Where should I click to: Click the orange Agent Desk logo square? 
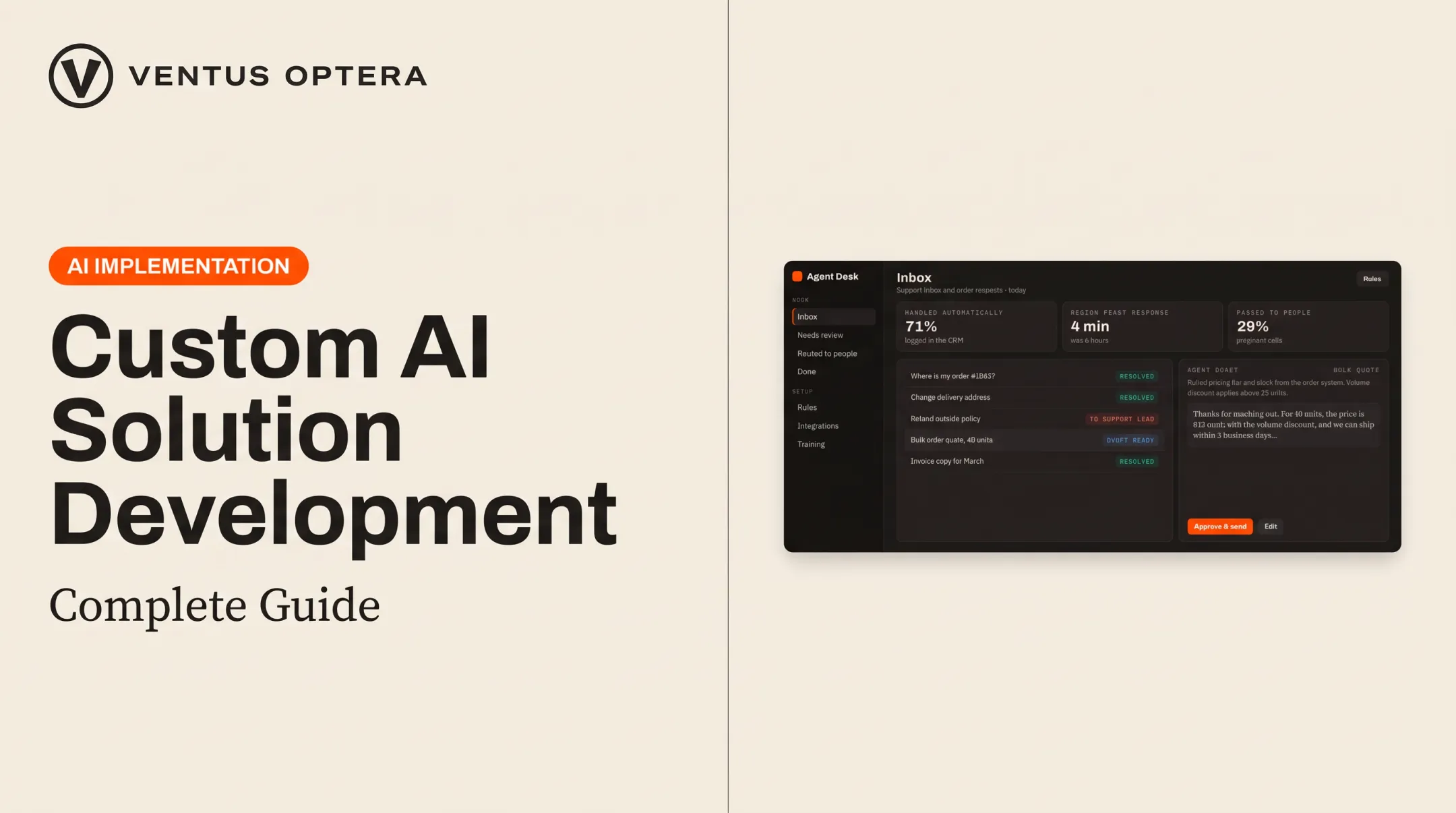(797, 276)
